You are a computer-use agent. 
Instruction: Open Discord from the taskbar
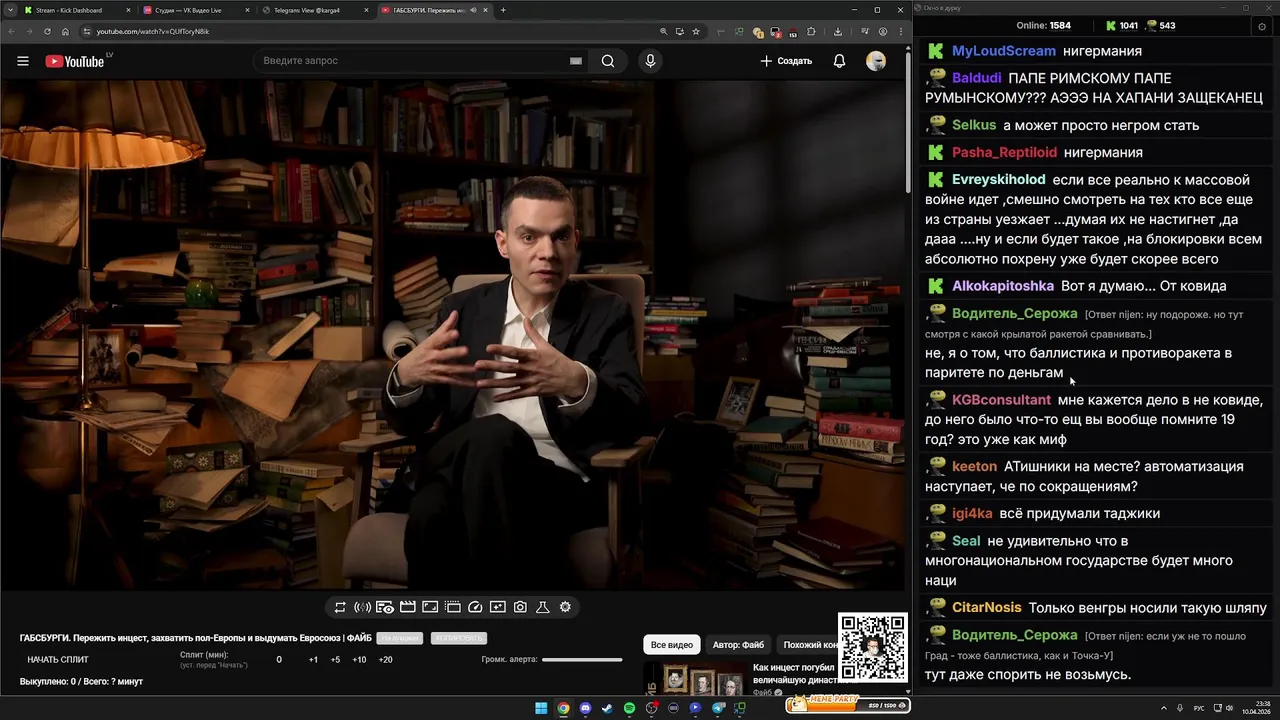(x=585, y=708)
